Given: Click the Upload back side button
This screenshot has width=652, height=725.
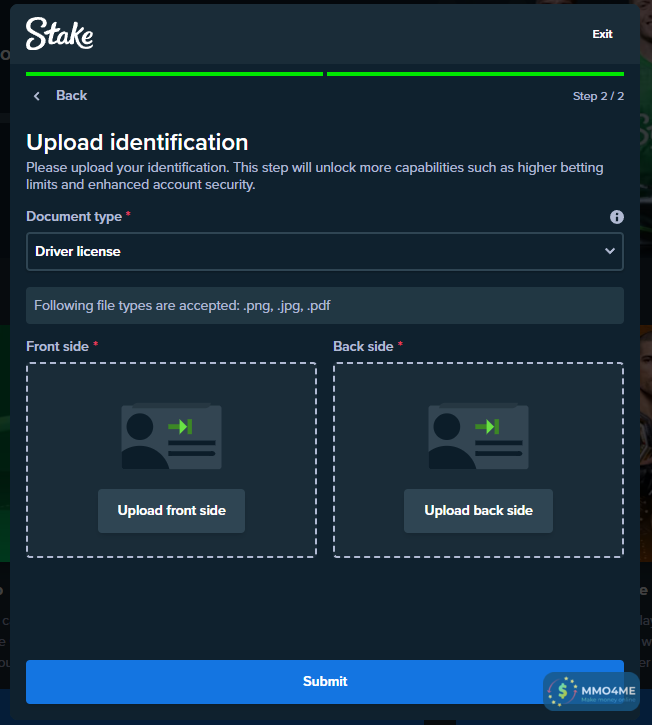Looking at the screenshot, I should (478, 510).
